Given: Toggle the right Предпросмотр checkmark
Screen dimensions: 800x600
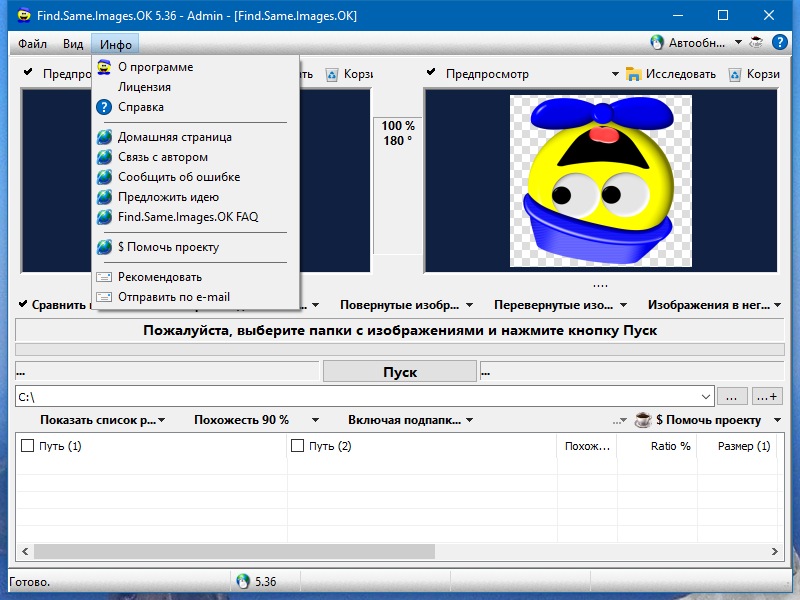Looking at the screenshot, I should tap(431, 72).
